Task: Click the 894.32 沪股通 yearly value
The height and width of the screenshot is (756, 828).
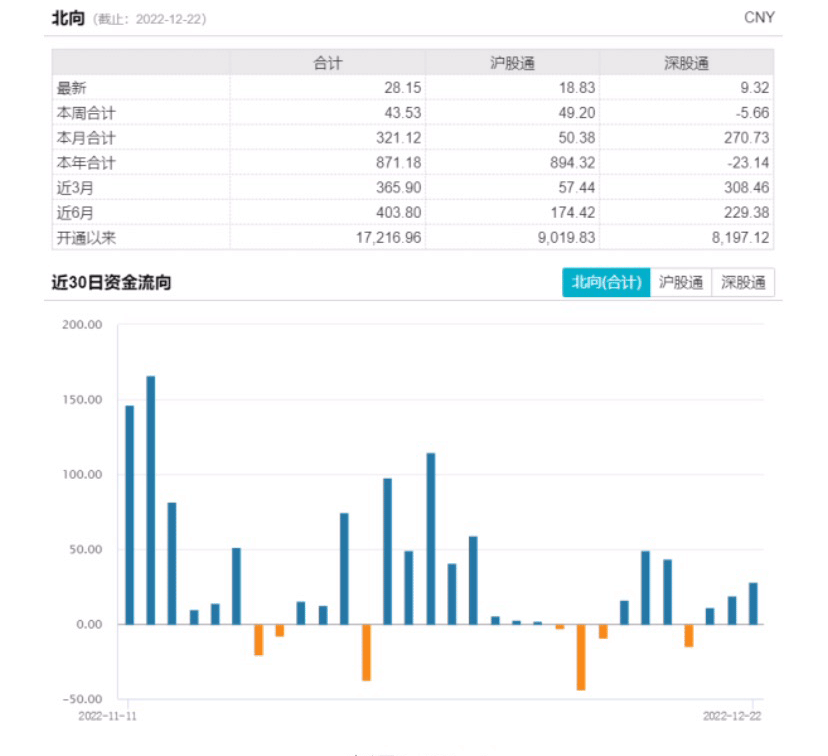Action: [564, 162]
